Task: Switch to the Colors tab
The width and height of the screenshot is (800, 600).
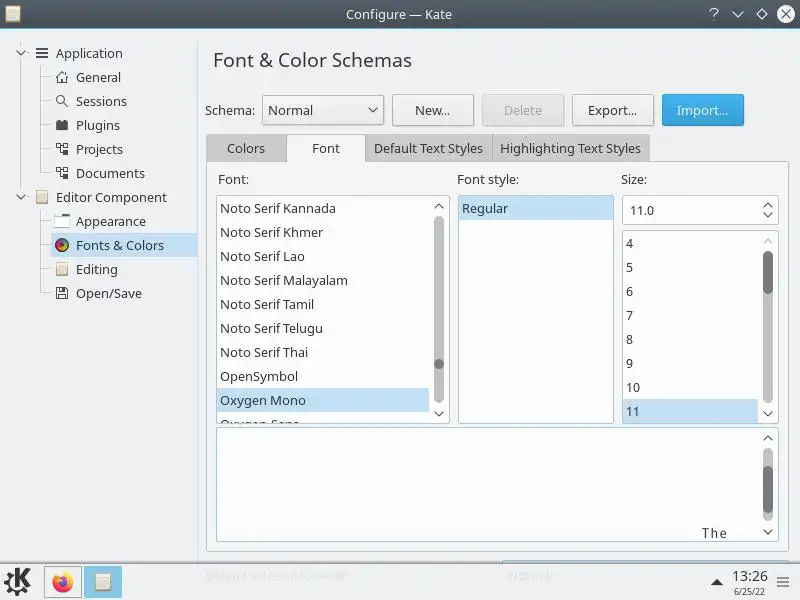Action: pyautogui.click(x=246, y=148)
